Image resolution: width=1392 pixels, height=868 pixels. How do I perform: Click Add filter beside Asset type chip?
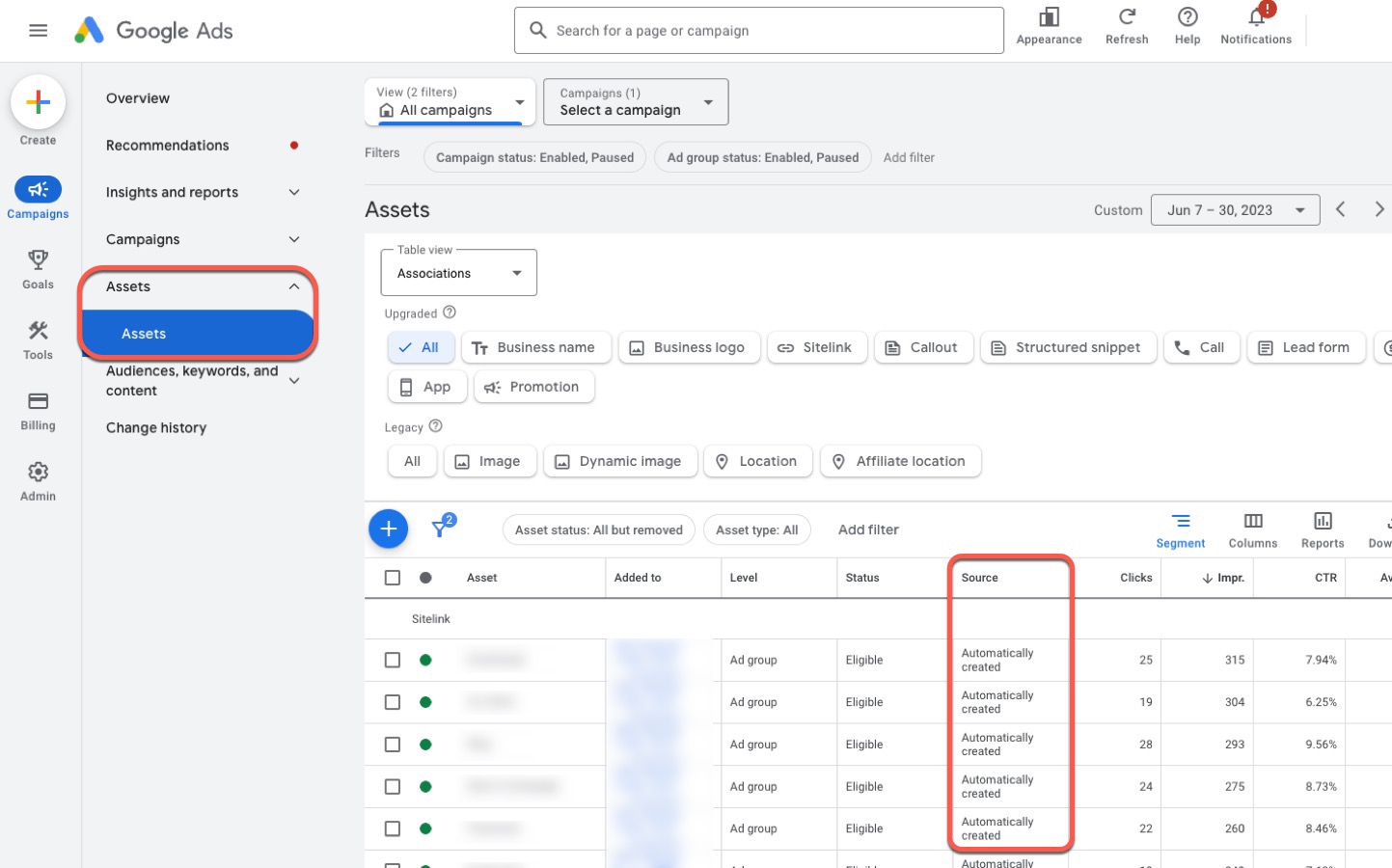(x=868, y=529)
